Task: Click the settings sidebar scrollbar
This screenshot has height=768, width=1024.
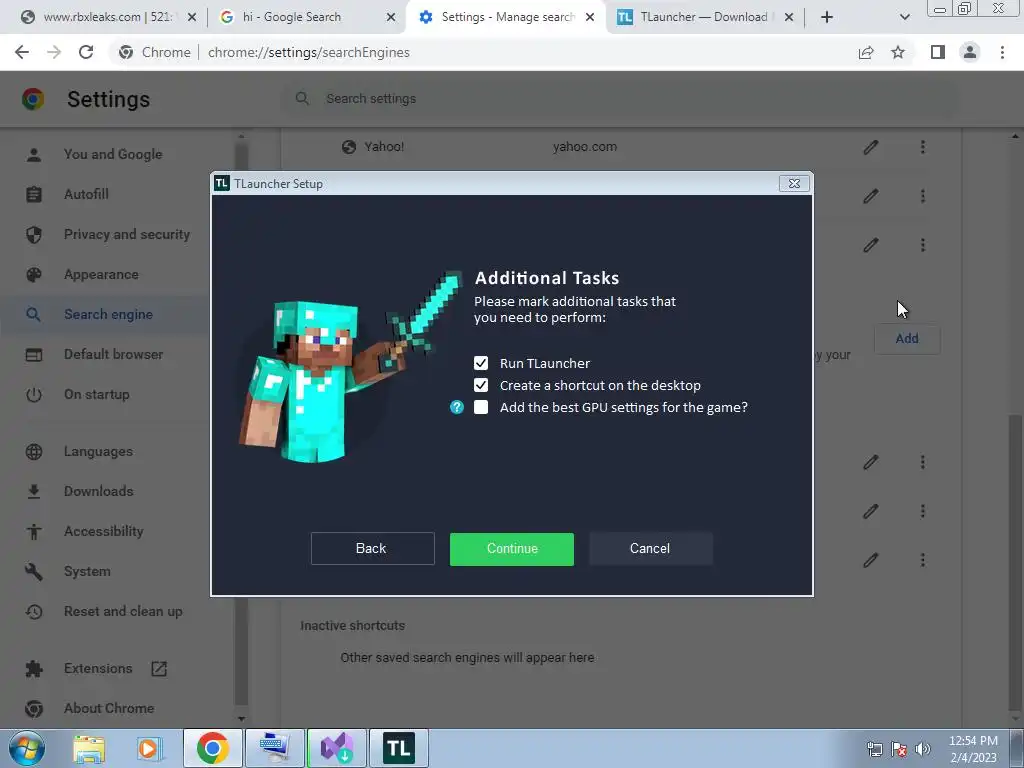Action: tap(241, 426)
